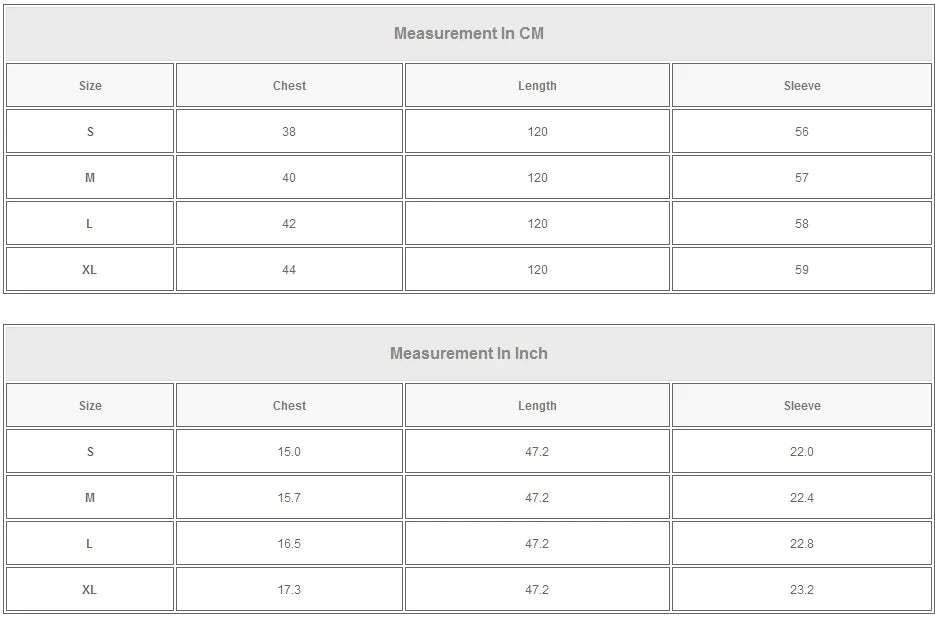935x617 pixels.
Task: Click the chest value 40 cell
Action: [x=289, y=178]
